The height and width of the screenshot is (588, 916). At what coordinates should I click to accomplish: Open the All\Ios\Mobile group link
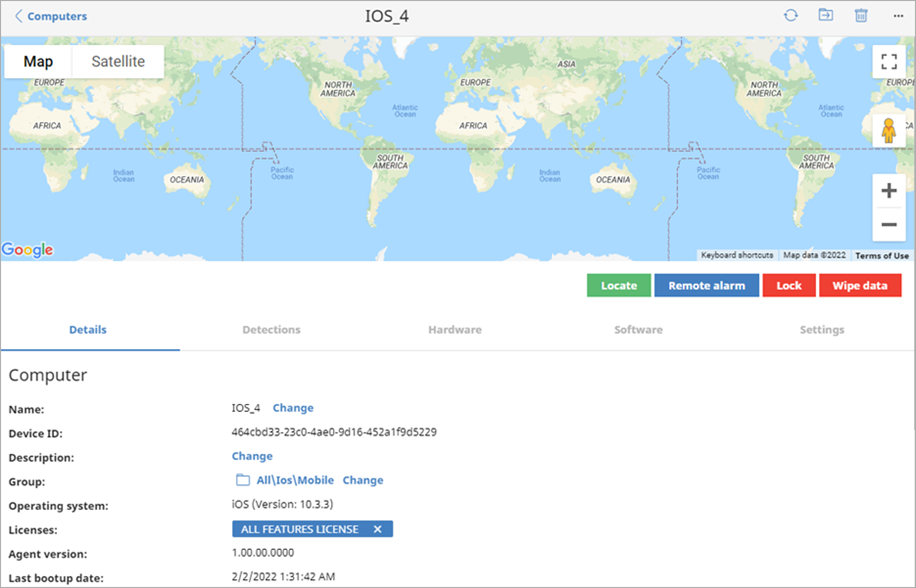pyautogui.click(x=295, y=480)
